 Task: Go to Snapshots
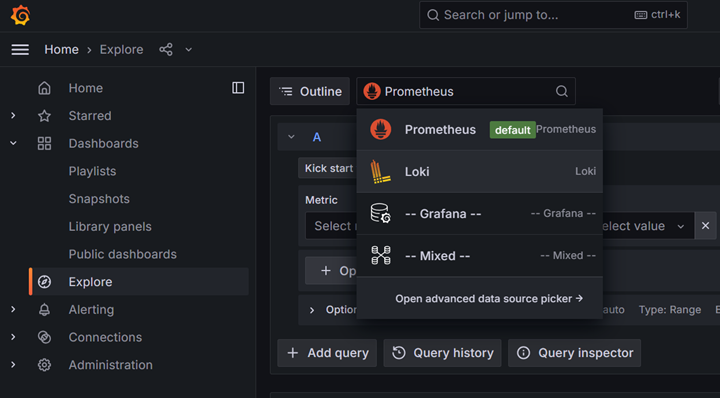99,199
